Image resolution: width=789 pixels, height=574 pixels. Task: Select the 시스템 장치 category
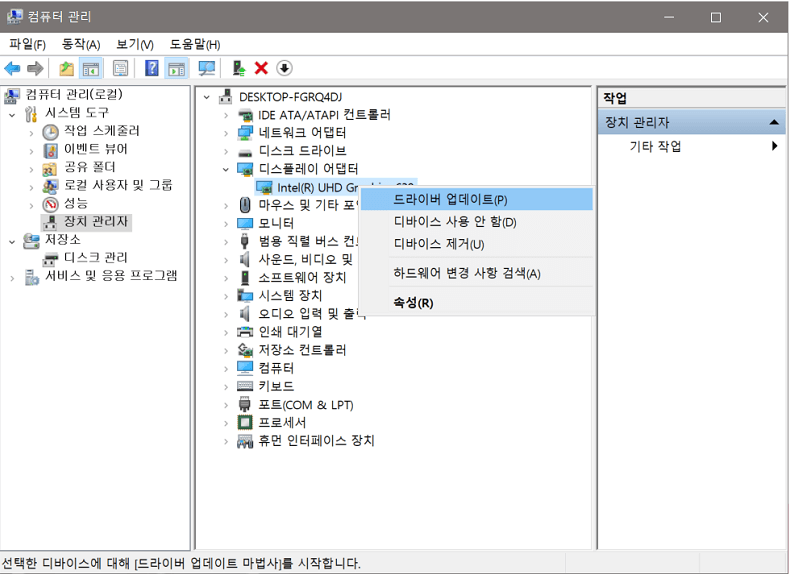[x=290, y=295]
